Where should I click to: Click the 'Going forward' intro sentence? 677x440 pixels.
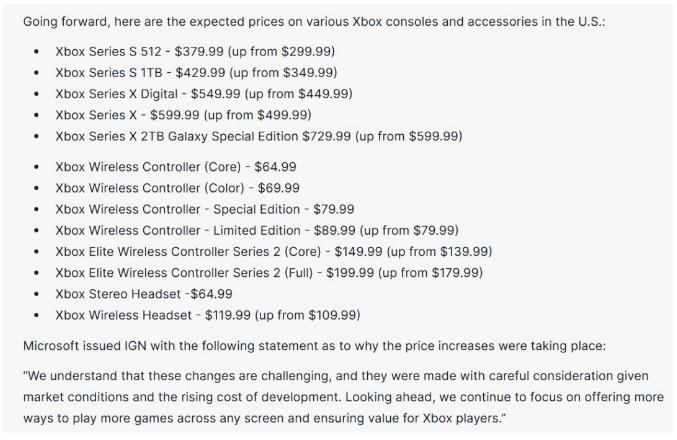click(x=314, y=22)
